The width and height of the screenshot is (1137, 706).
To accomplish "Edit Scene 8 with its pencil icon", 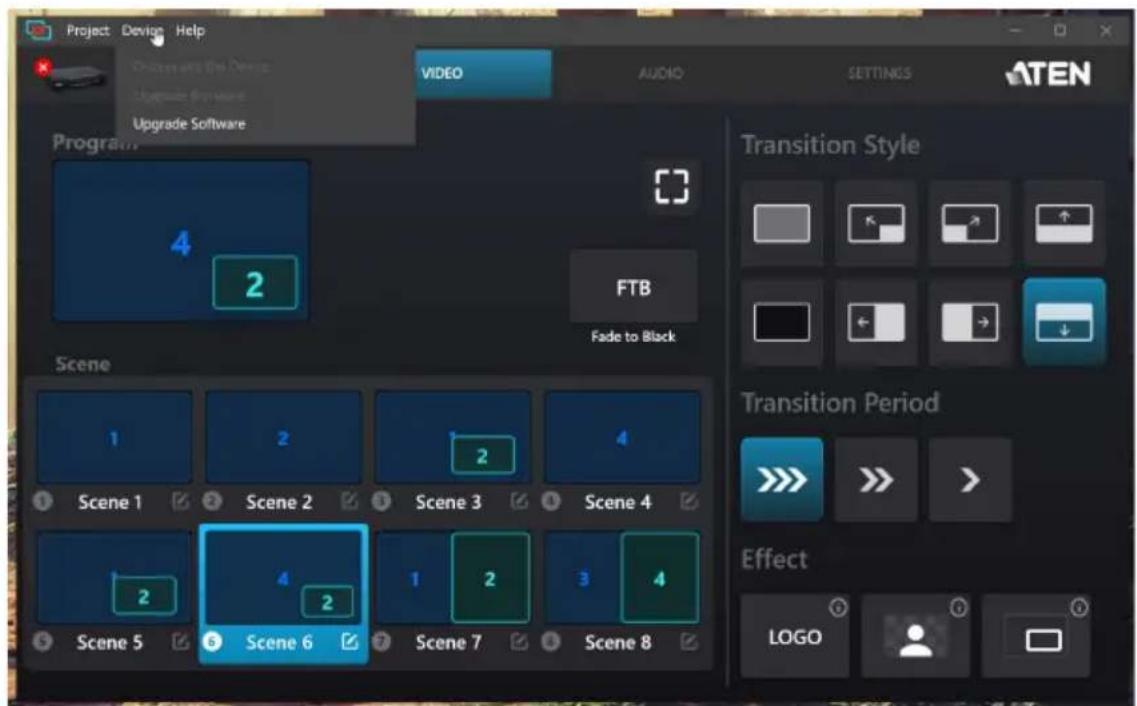I will tap(689, 641).
